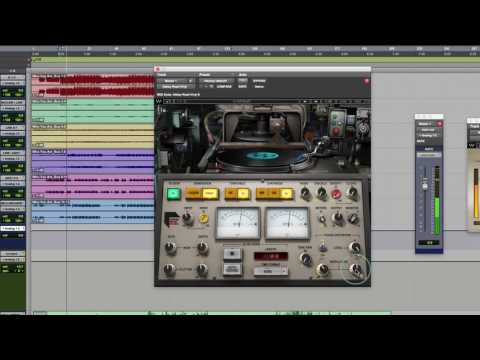The height and width of the screenshot is (360, 480).
Task: Click the Native label in the plugin header
Action: 259,87
